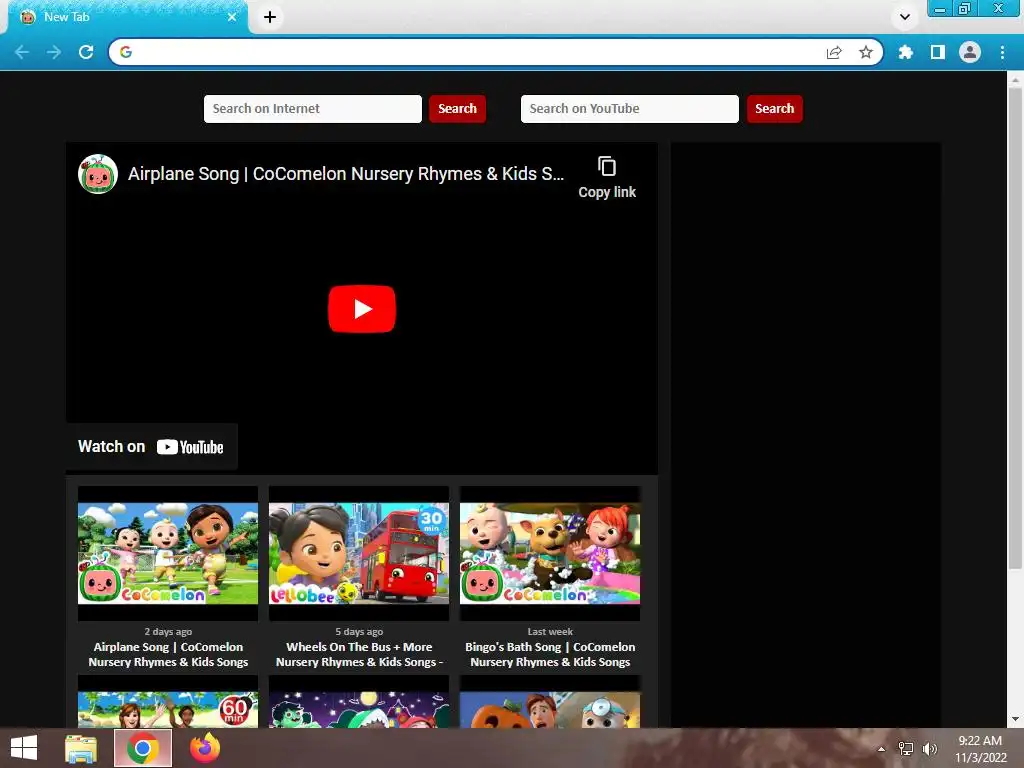Close the New Tab tab

[232, 17]
